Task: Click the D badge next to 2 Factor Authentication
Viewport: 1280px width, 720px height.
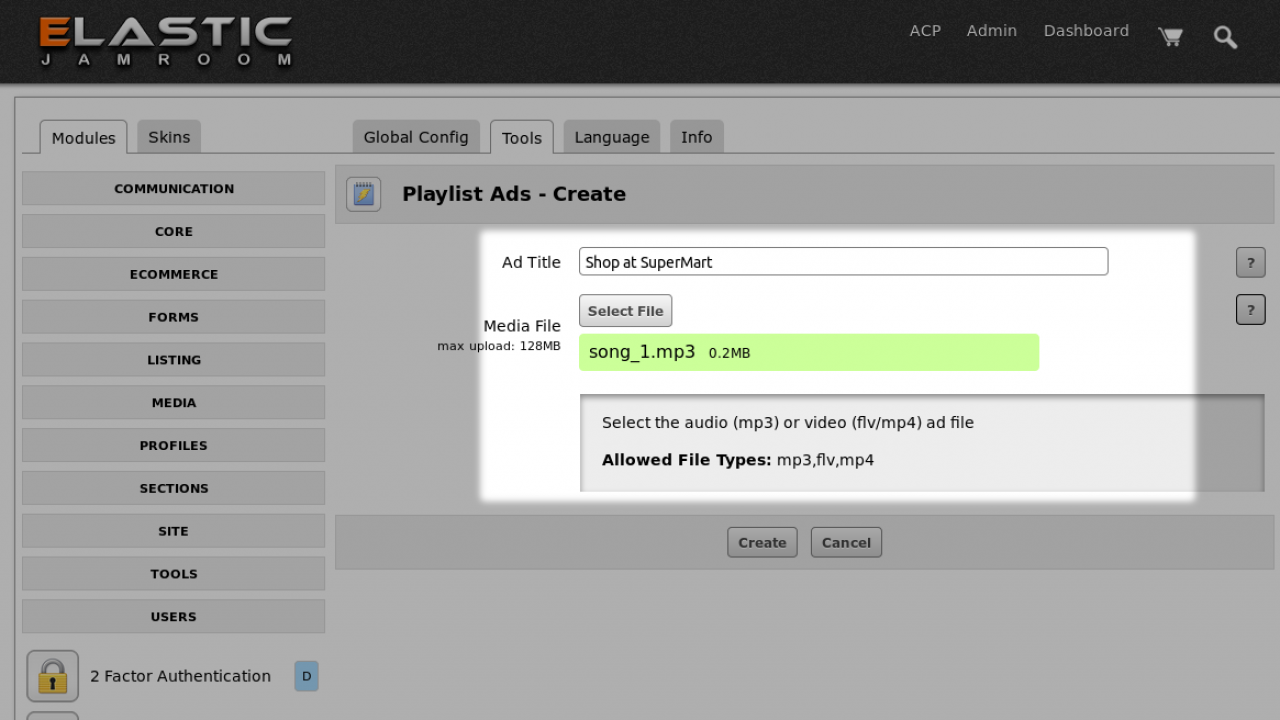Action: click(306, 676)
